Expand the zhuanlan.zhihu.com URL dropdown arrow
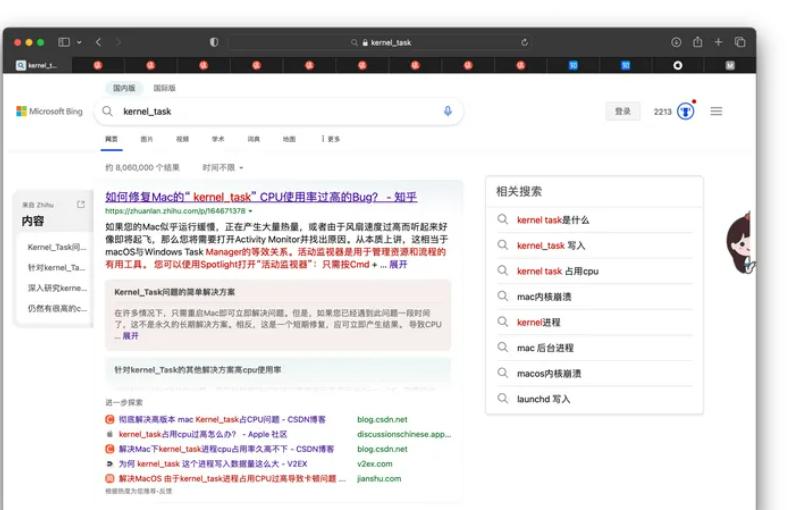This screenshot has width=797, height=510. [251, 211]
